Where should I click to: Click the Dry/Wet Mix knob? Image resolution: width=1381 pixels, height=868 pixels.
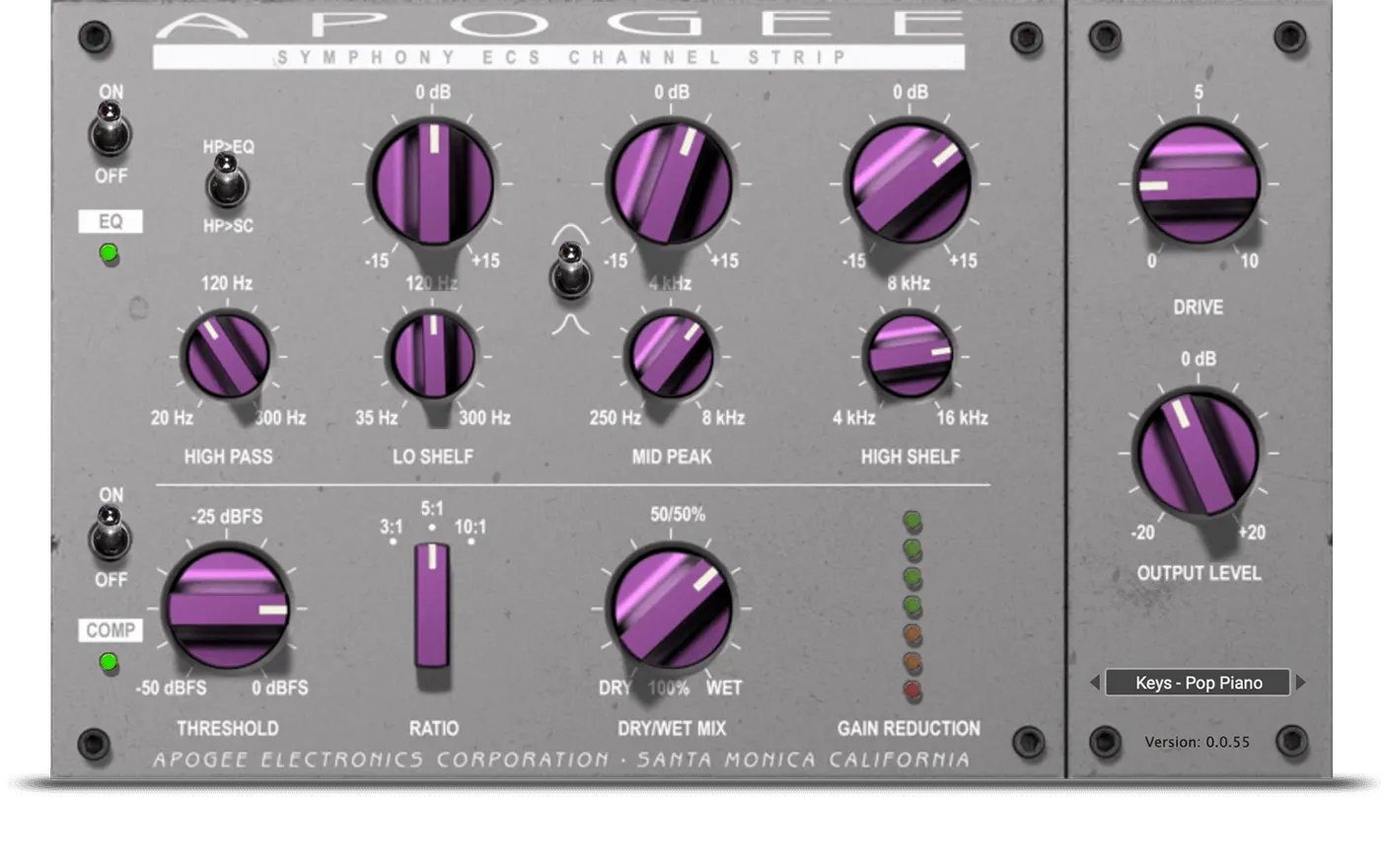[671, 608]
